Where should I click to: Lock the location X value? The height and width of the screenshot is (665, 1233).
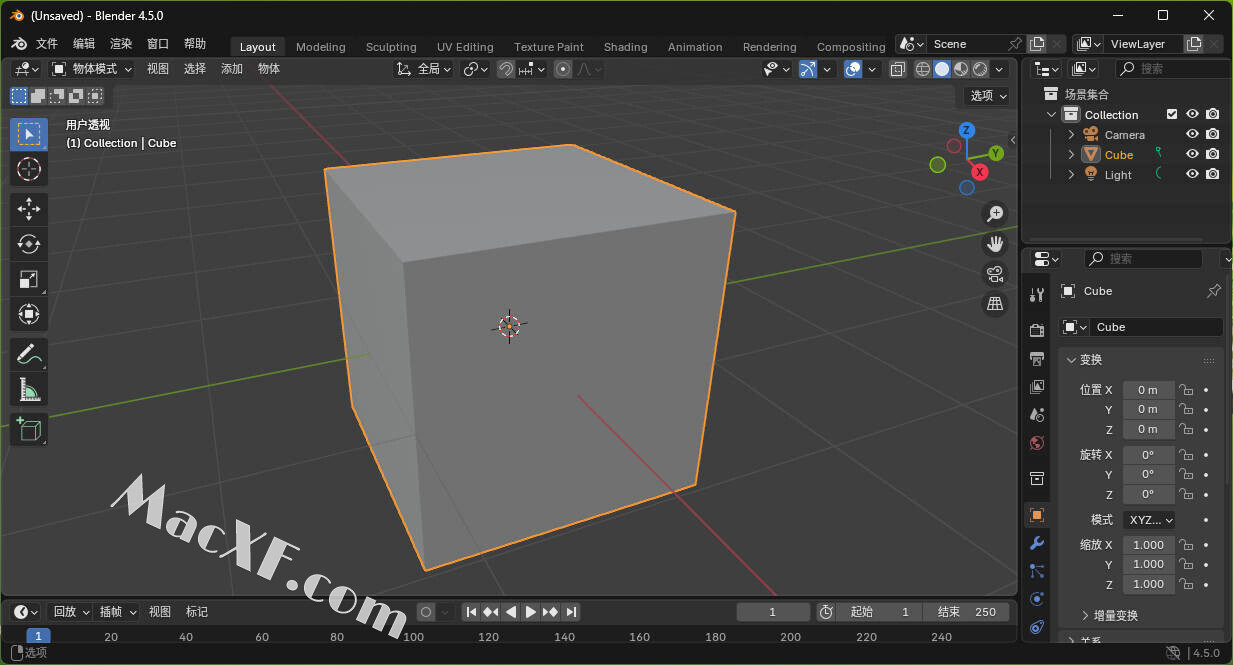(1185, 390)
